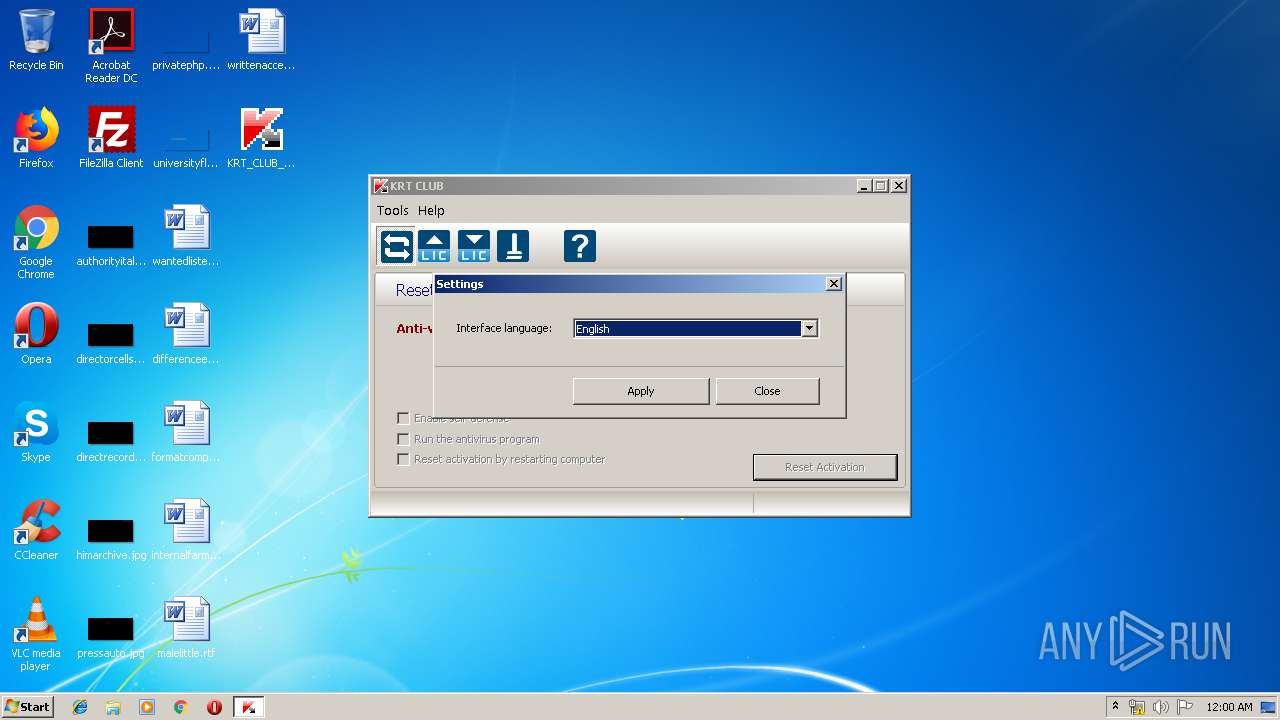The height and width of the screenshot is (720, 1280).
Task: Show hidden tray icons arrow
Action: [1115, 707]
